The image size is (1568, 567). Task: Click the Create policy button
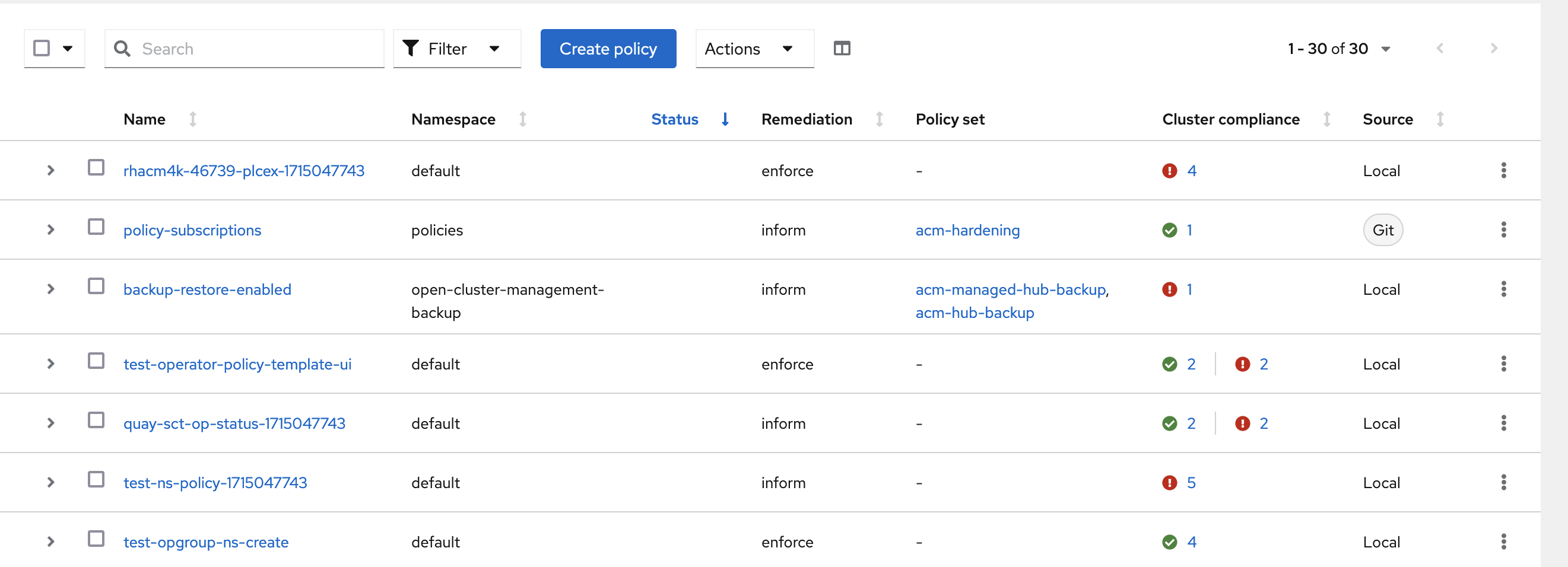(x=608, y=49)
